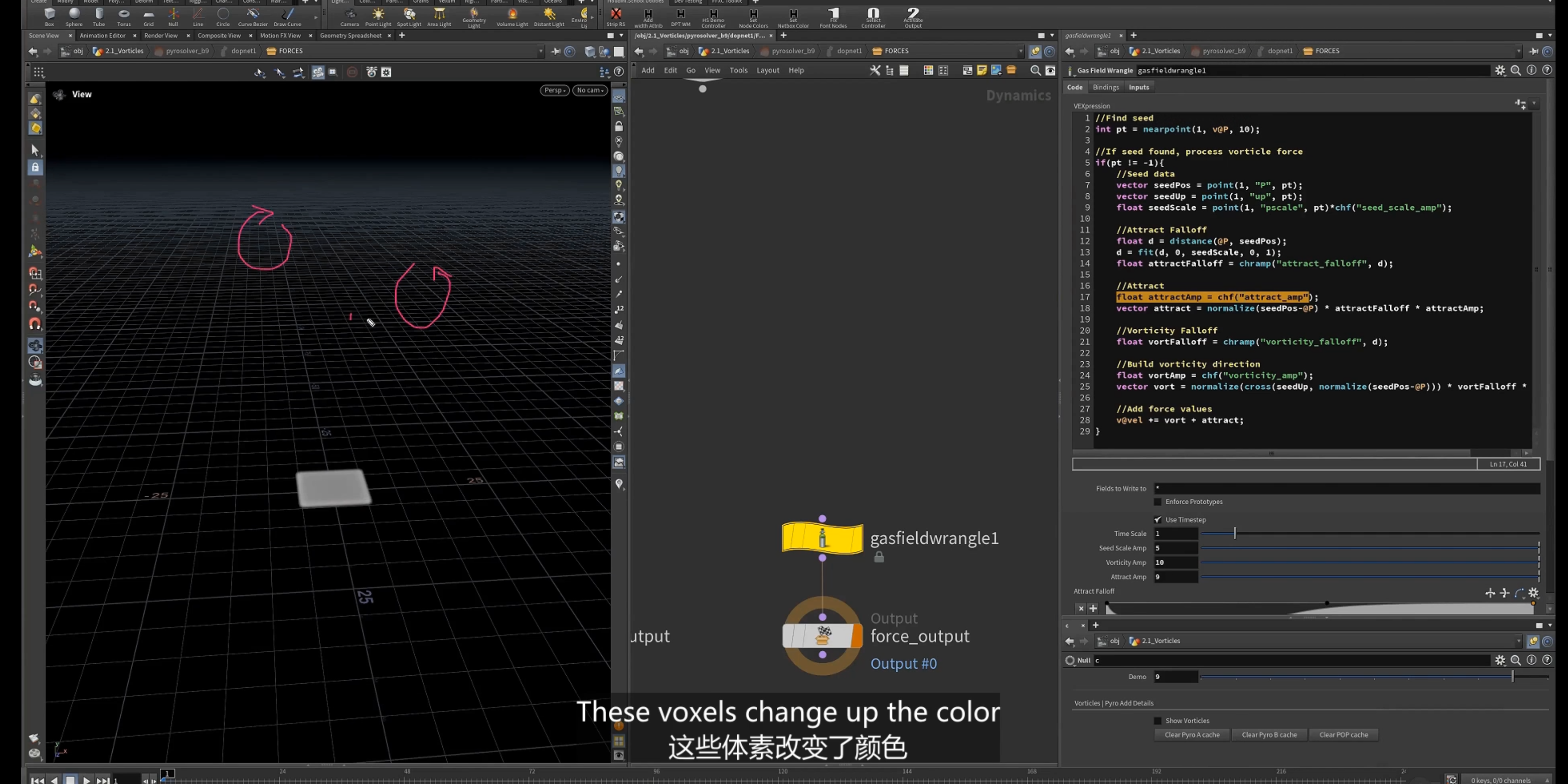Select the Point Light shelf tool
1568x784 pixels.
point(378,17)
